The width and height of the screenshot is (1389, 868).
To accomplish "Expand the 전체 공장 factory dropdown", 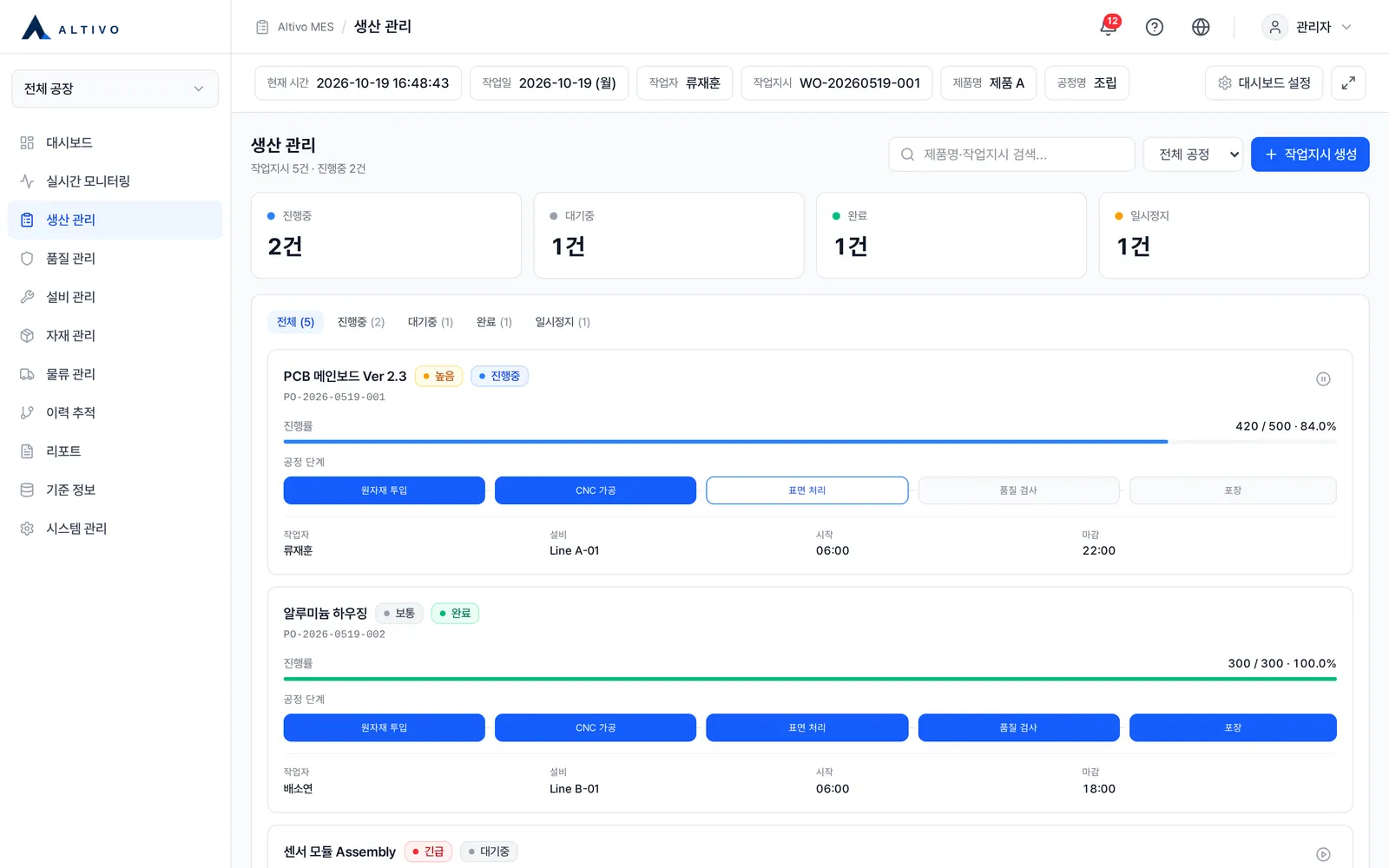I will pyautogui.click(x=115, y=89).
